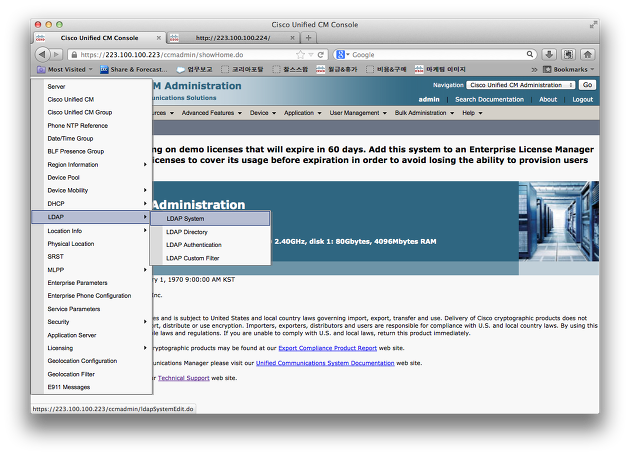This screenshot has width=630, height=456.
Task: Choose SRST menu entry
Action: (x=92, y=256)
